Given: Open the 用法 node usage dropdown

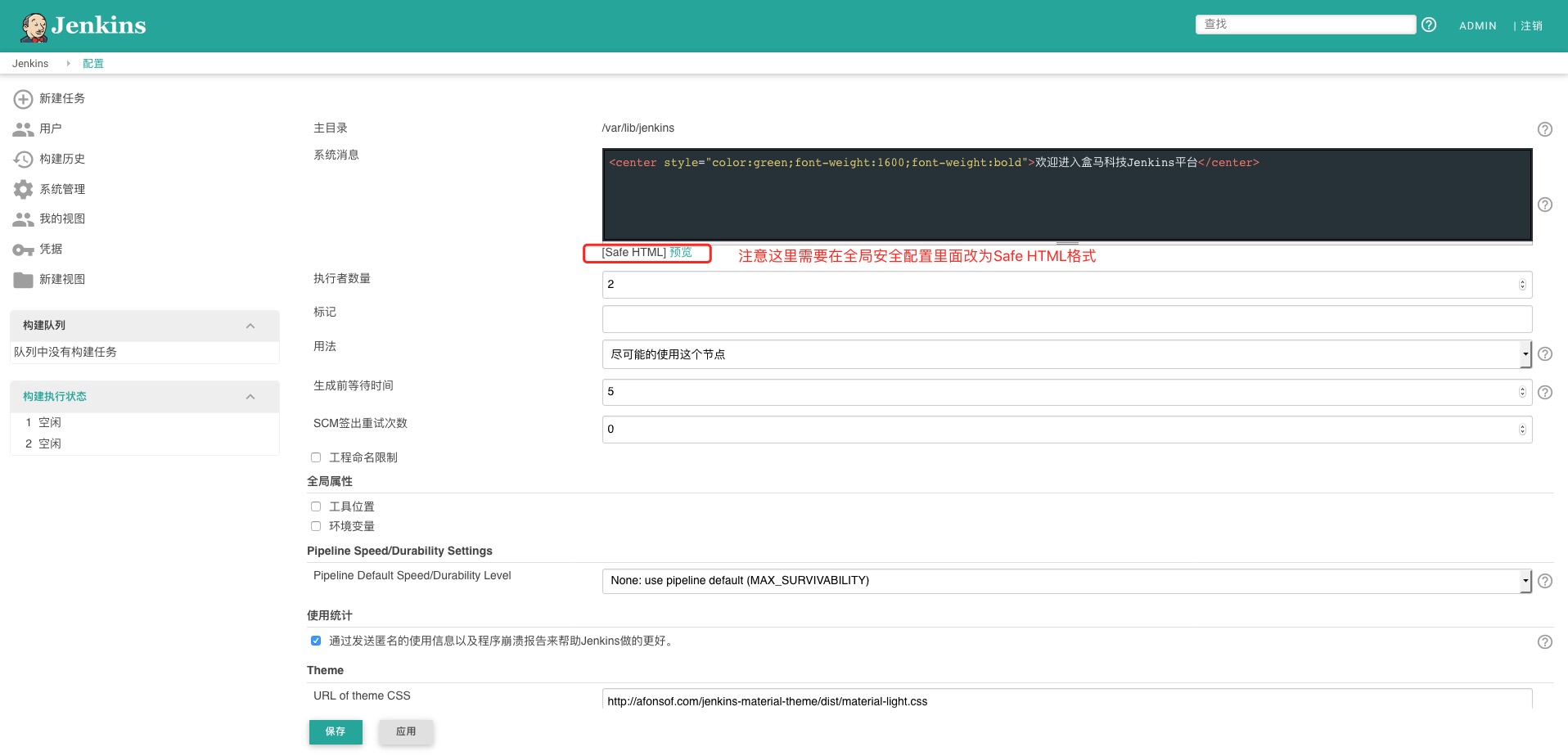Looking at the screenshot, I should 1066,354.
